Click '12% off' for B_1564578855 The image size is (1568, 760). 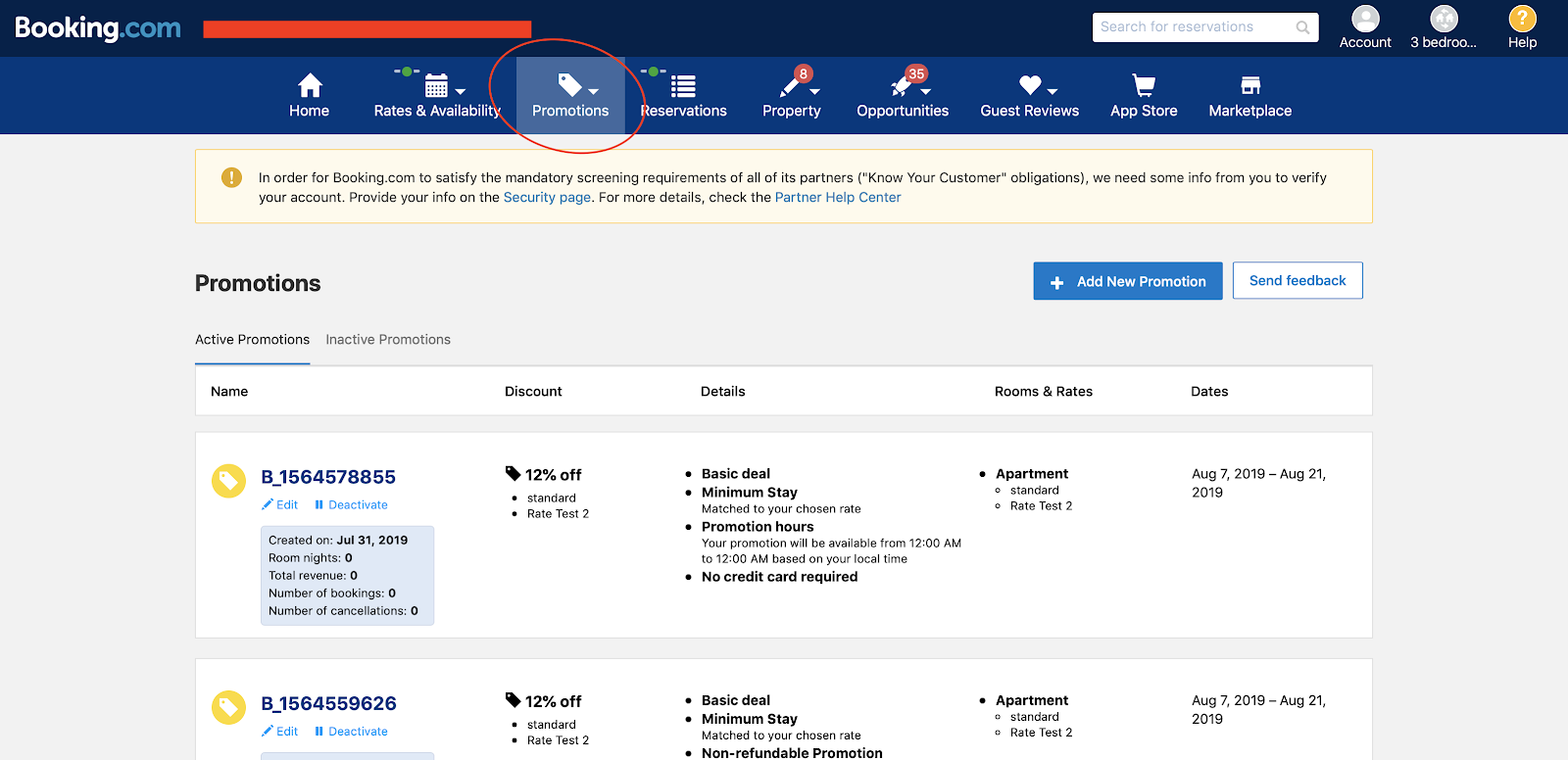coord(553,475)
